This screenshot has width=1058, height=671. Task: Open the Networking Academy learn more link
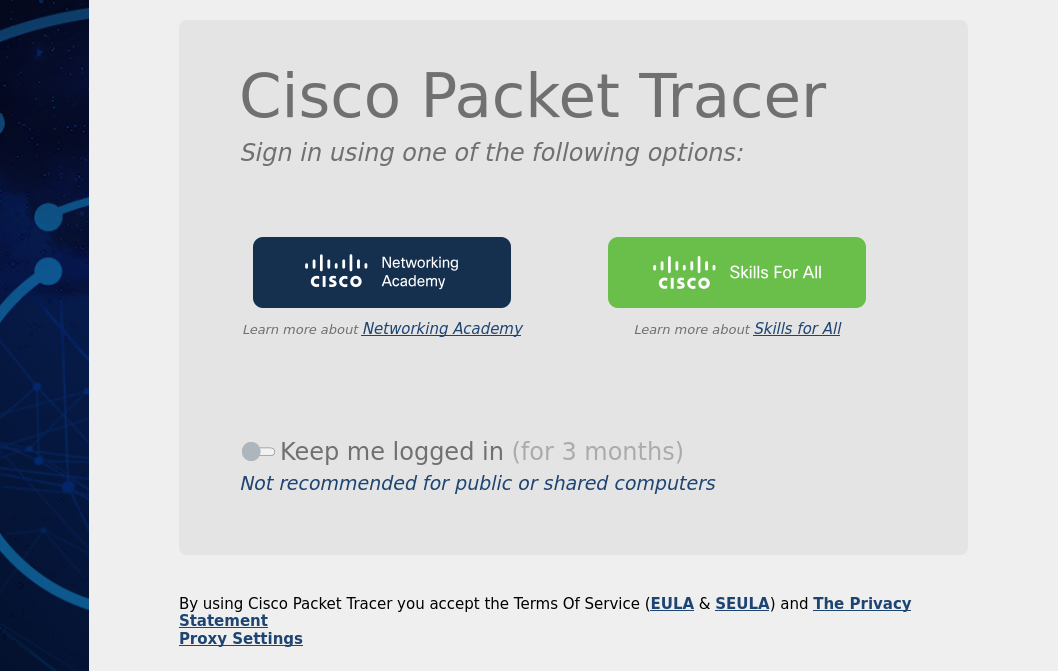pyautogui.click(x=442, y=329)
